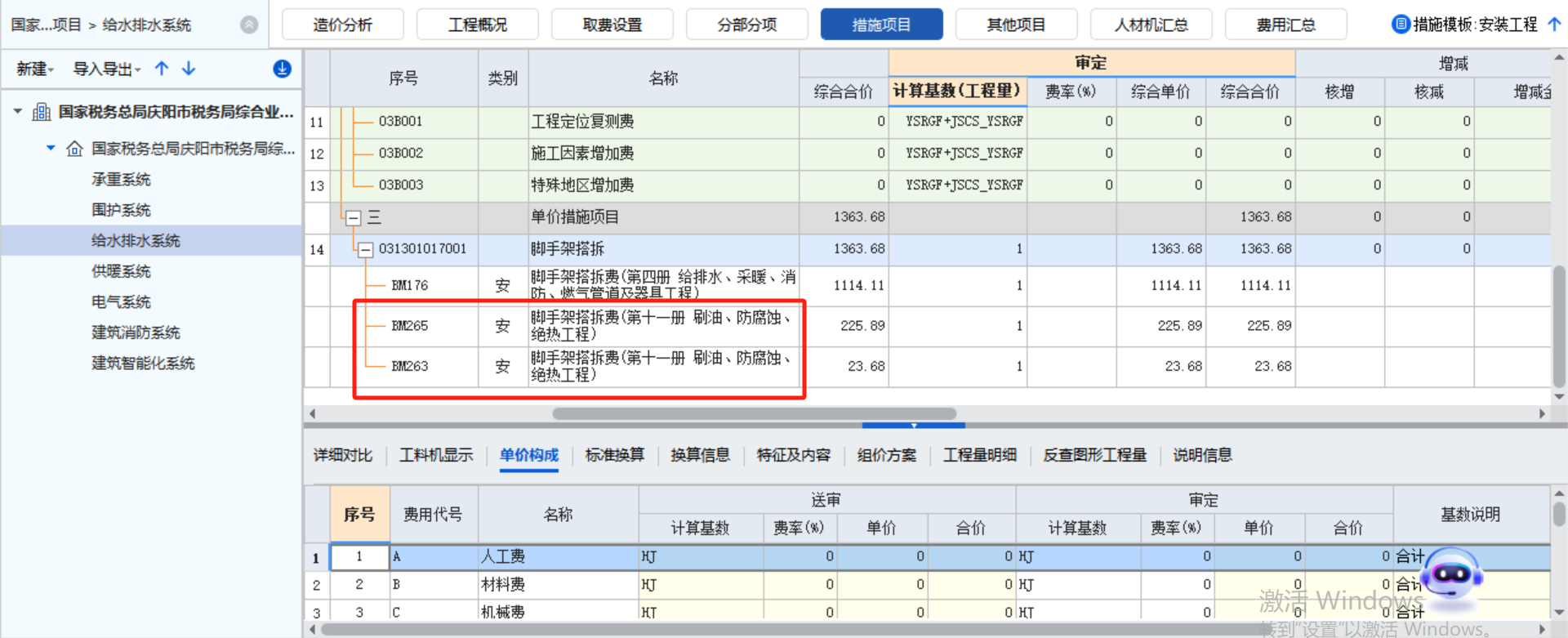Viewport: 1568px width, 638px height.
Task: Click upper table horizontal scrollbar thumb
Action: click(x=754, y=413)
